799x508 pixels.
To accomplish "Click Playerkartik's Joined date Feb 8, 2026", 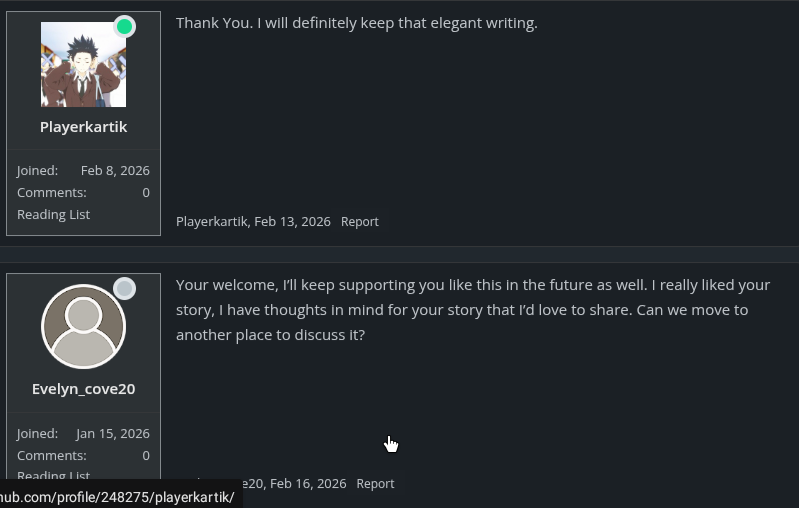I will (x=115, y=170).
